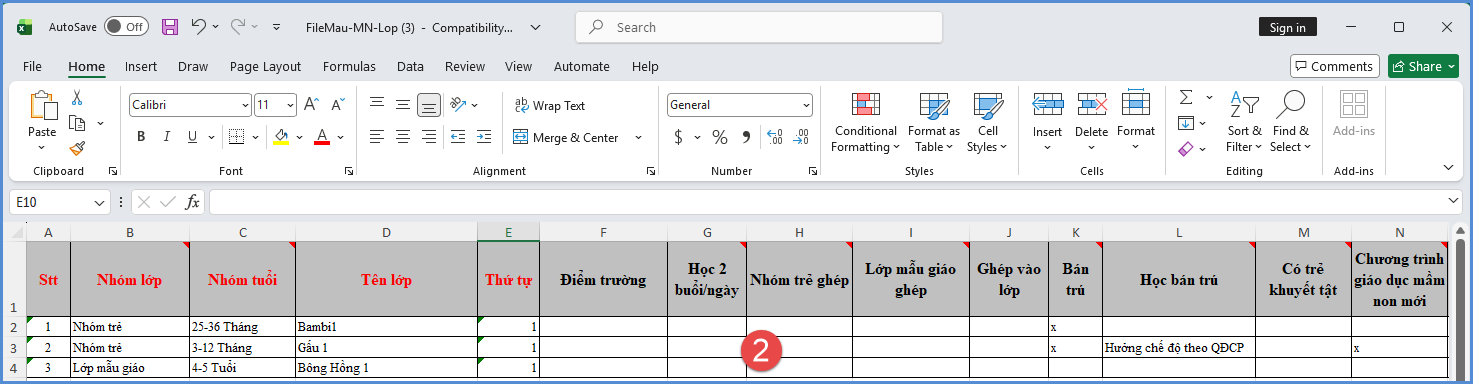The image size is (1473, 384).
Task: Open Find & Select menu
Action: coord(1291,123)
